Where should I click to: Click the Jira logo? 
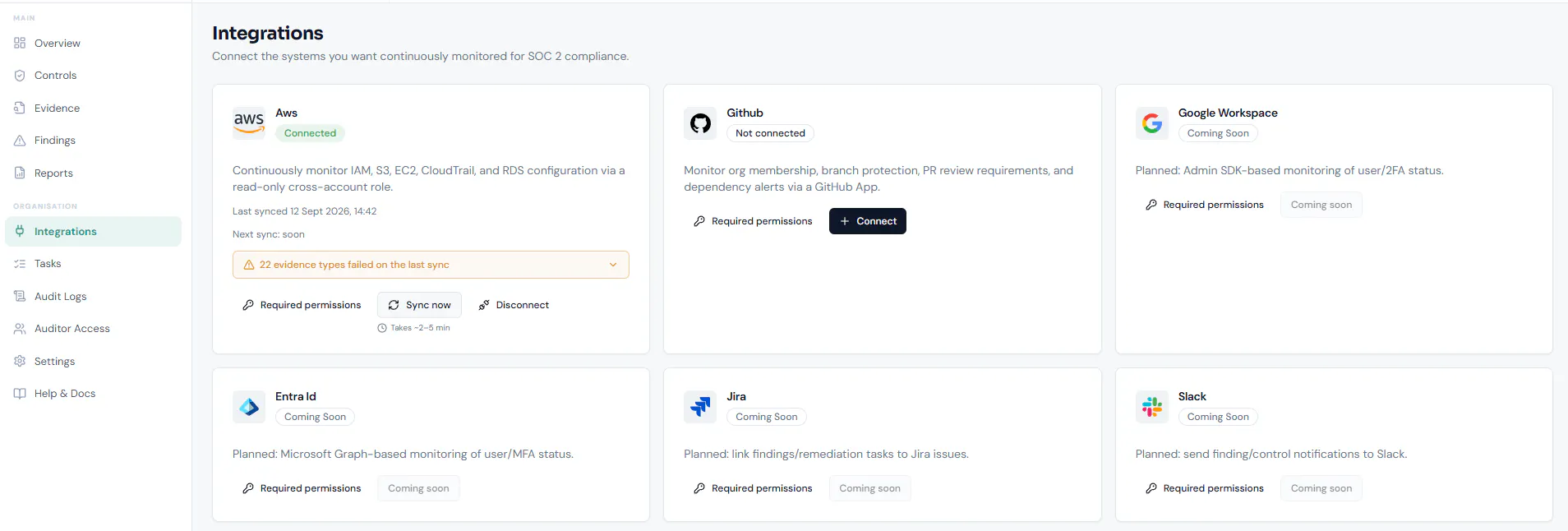click(700, 407)
